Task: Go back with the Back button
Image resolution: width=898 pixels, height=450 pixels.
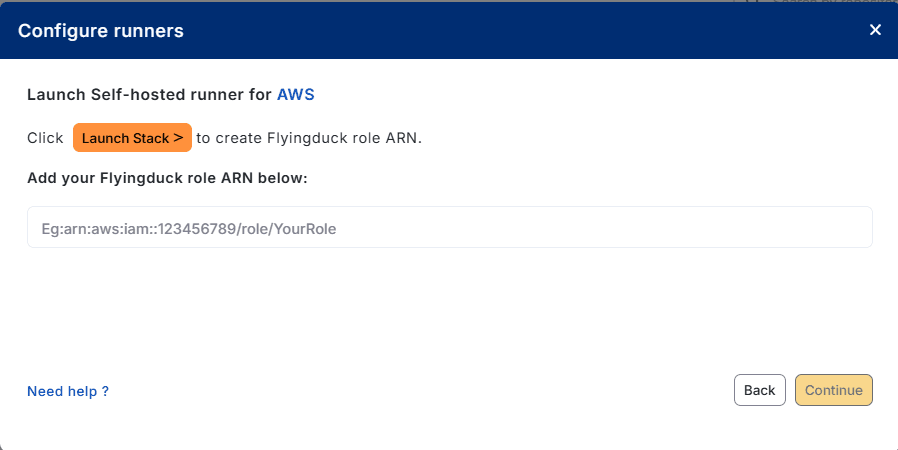Action: point(759,390)
